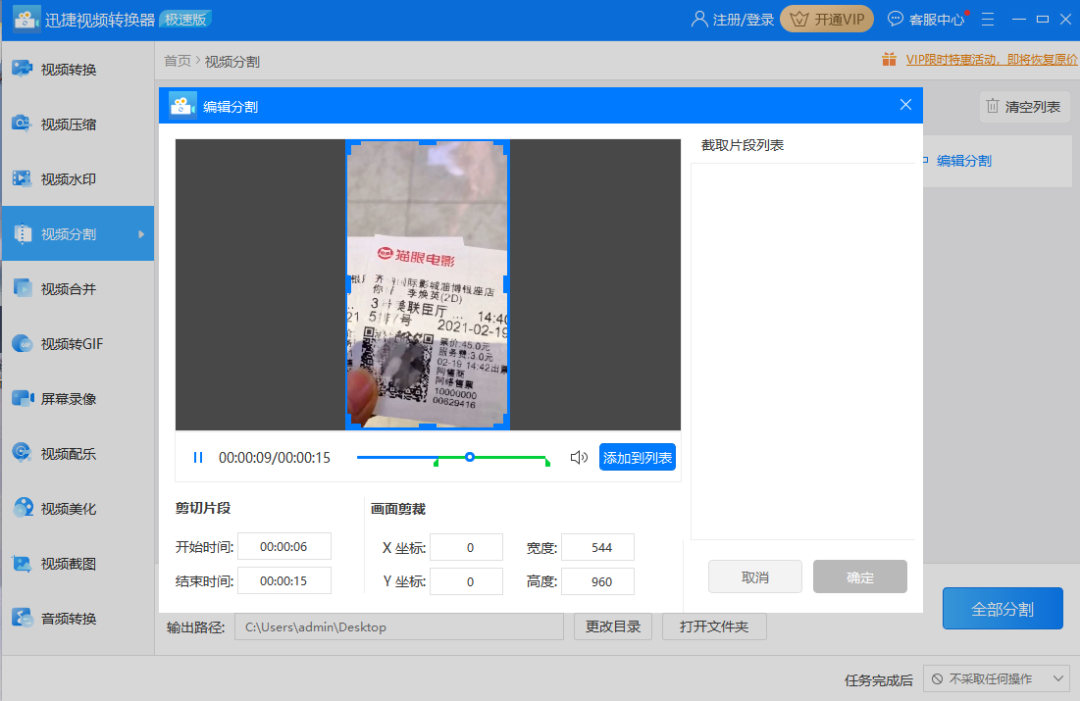This screenshot has width=1080, height=701.
Task: Click the 宽度 value field
Action: coord(598,547)
